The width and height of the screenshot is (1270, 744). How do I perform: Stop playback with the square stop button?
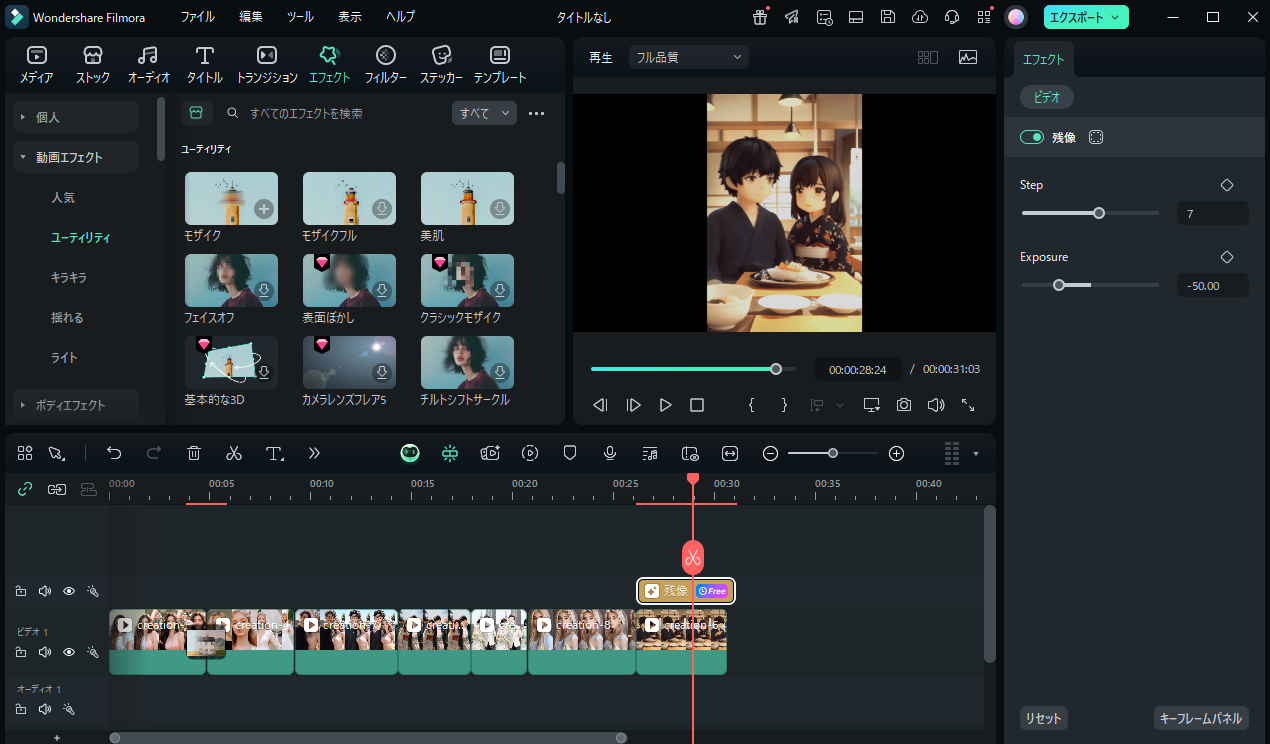[697, 405]
